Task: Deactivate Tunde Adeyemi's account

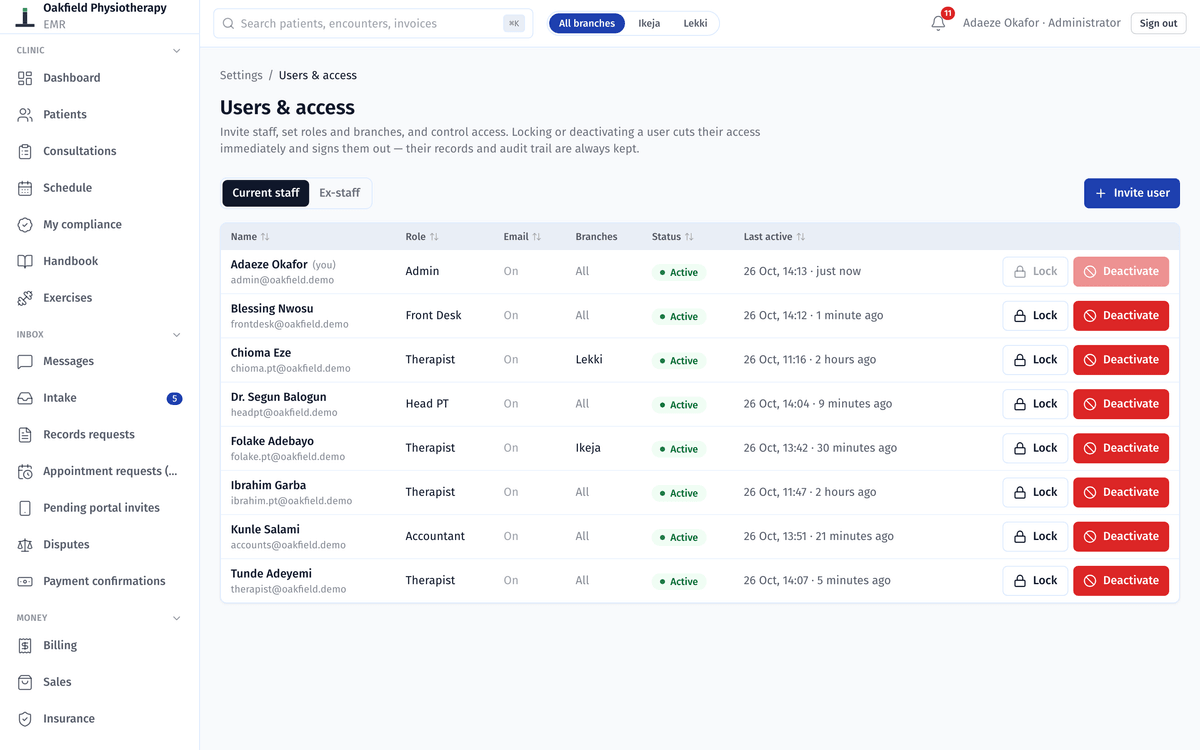Action: click(x=1121, y=580)
